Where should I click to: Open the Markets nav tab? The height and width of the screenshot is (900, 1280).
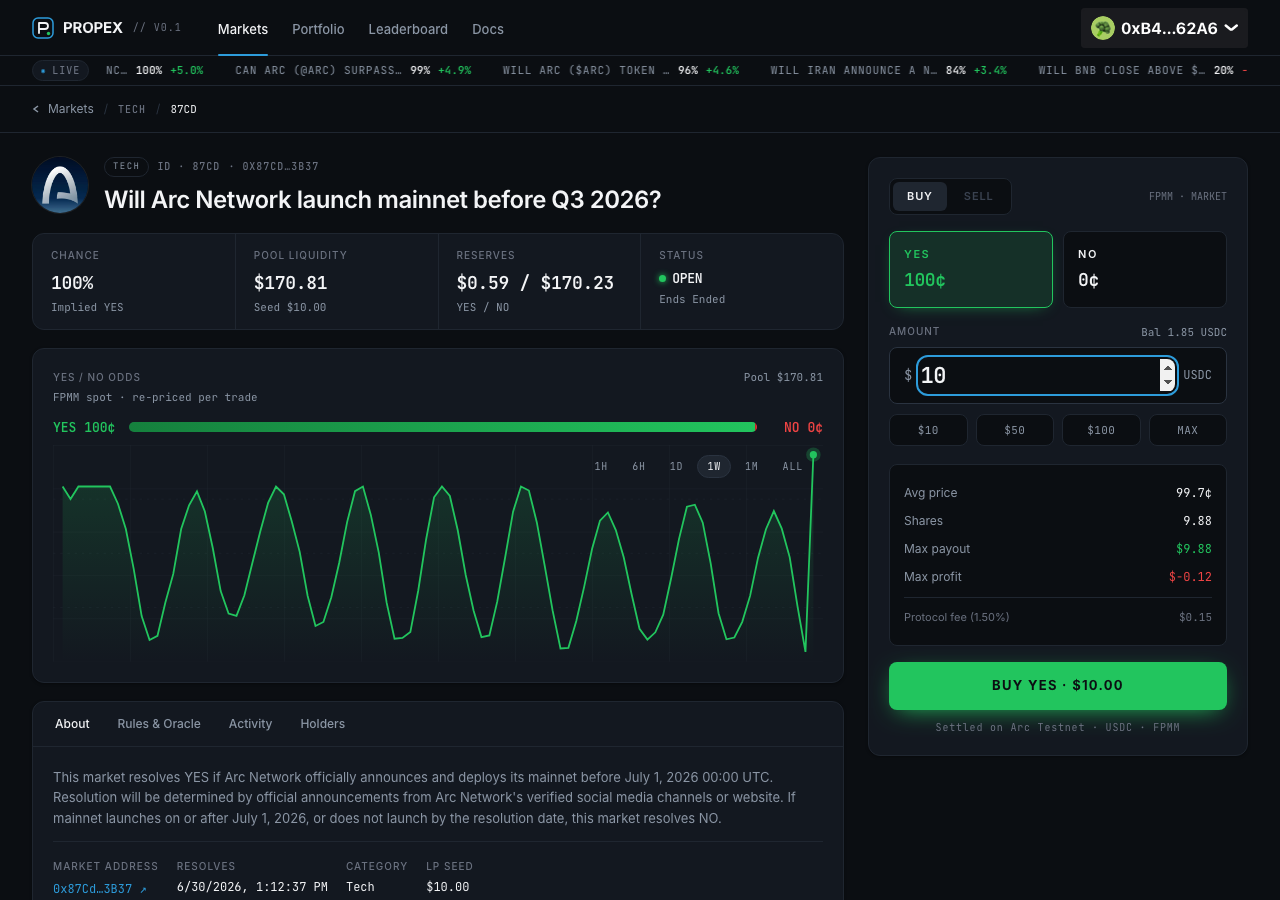(243, 29)
